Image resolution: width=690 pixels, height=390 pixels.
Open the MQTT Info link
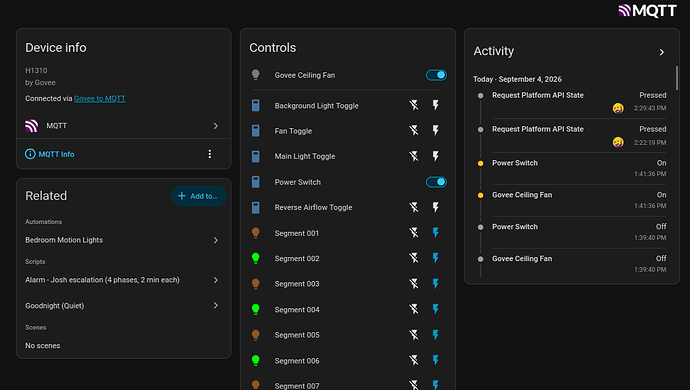point(50,154)
